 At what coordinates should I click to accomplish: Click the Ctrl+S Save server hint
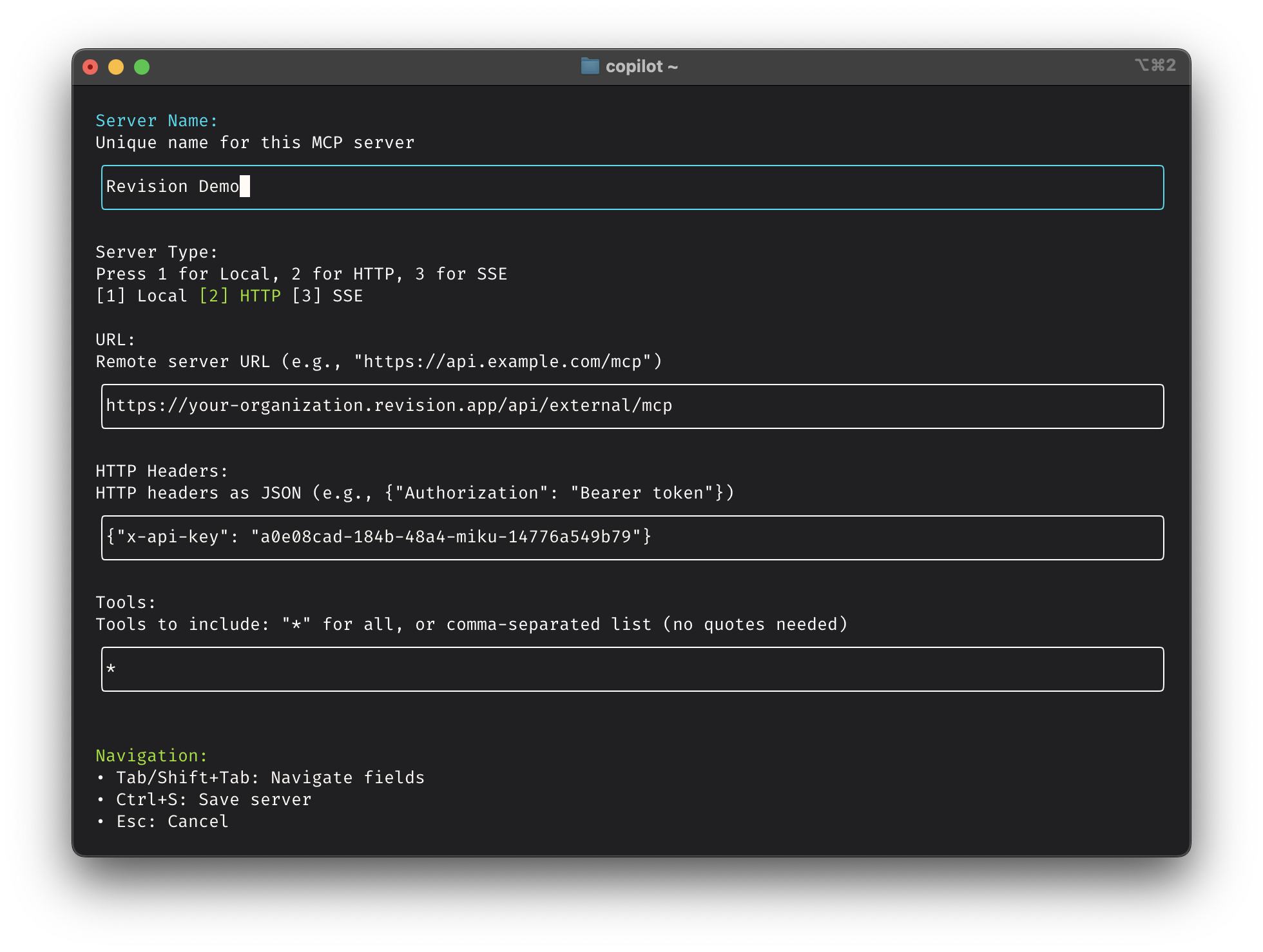[x=204, y=799]
